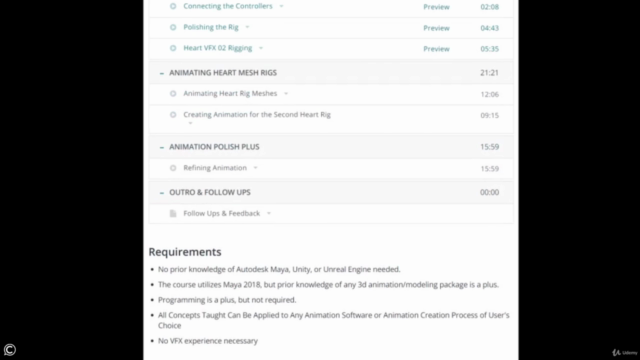Expand the Animating Heart Rig Meshes description arrow
640x360 pixels.
(286, 93)
